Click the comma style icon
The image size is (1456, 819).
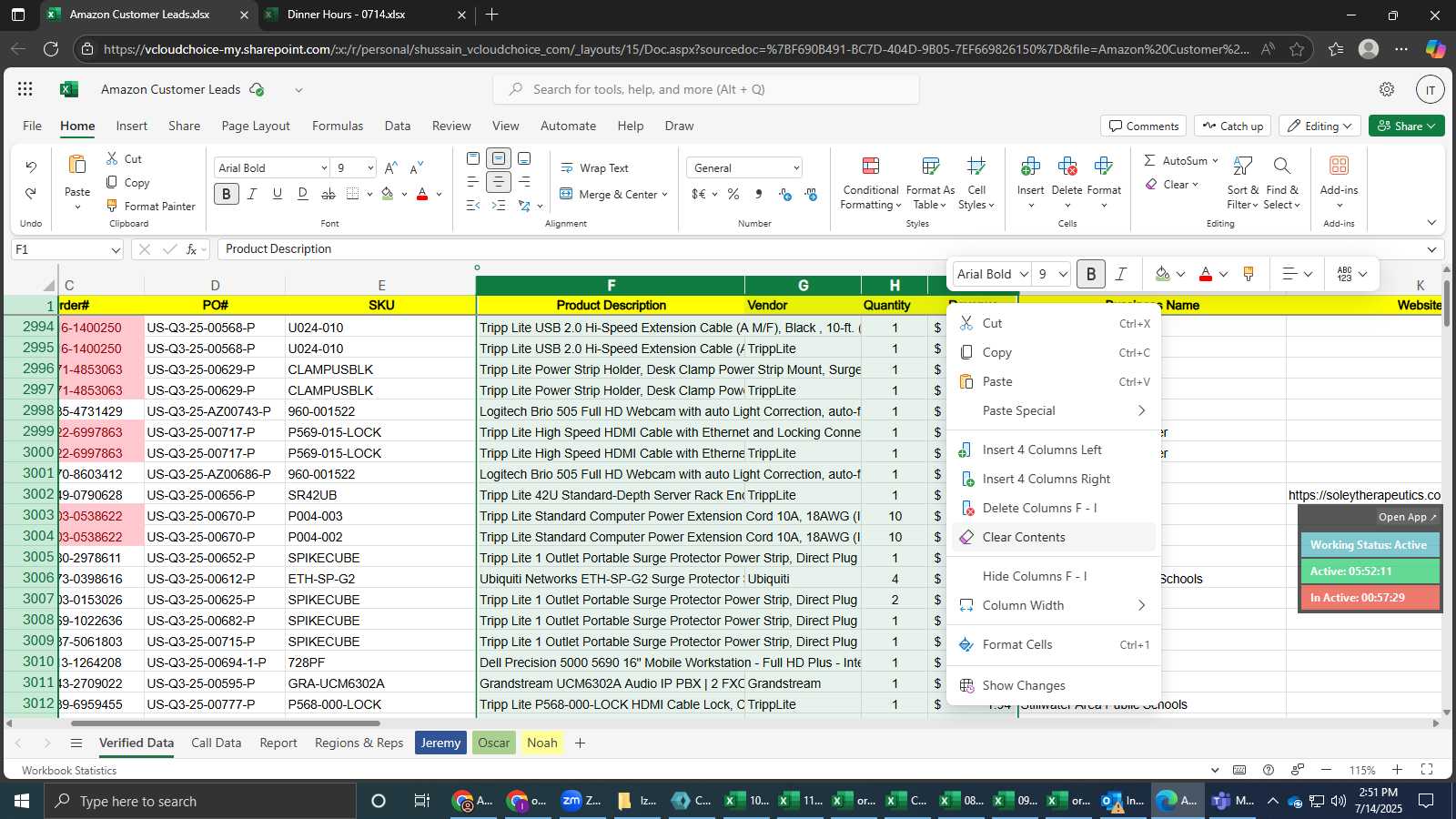click(x=759, y=194)
